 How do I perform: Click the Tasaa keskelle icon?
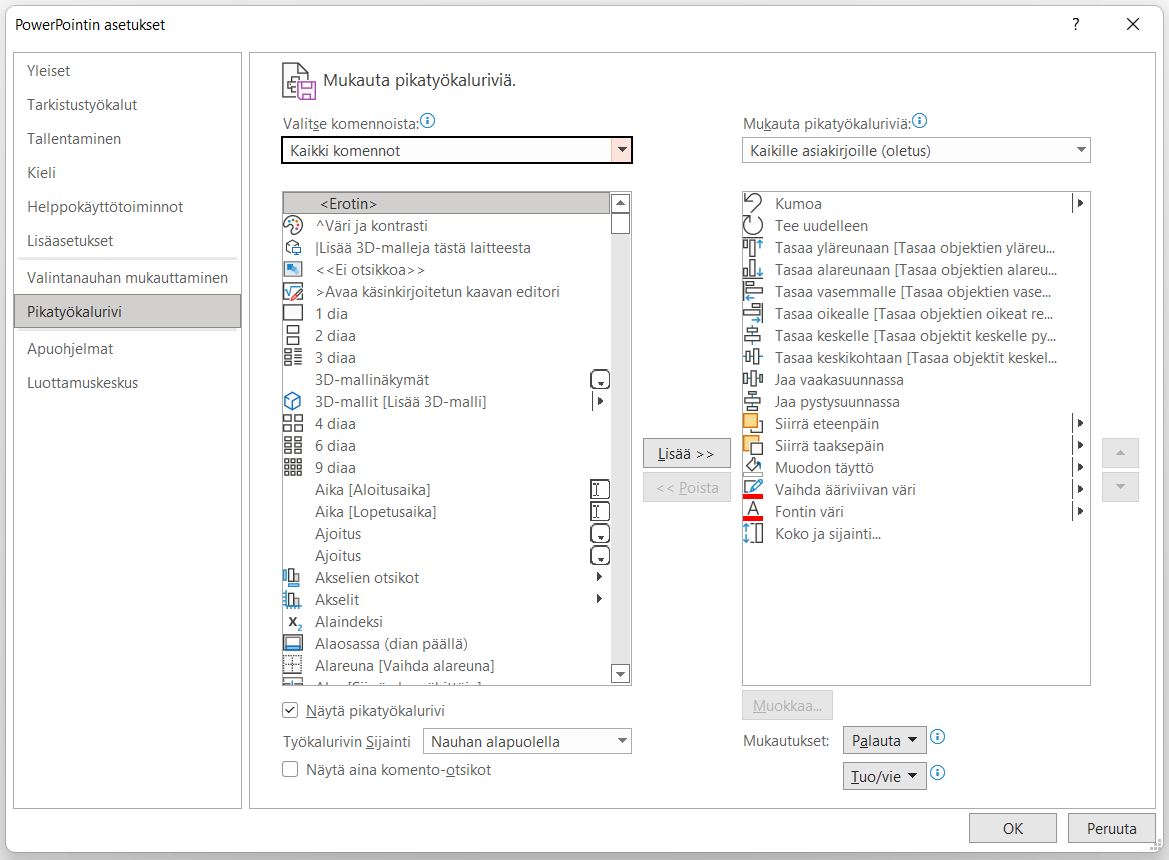(753, 335)
